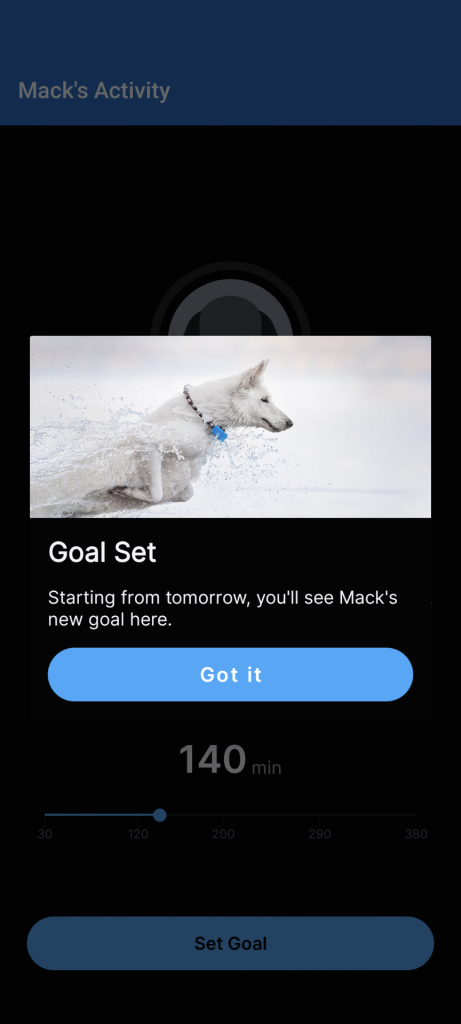
Task: Click slider track between 200 and 290 marks
Action: tap(270, 815)
